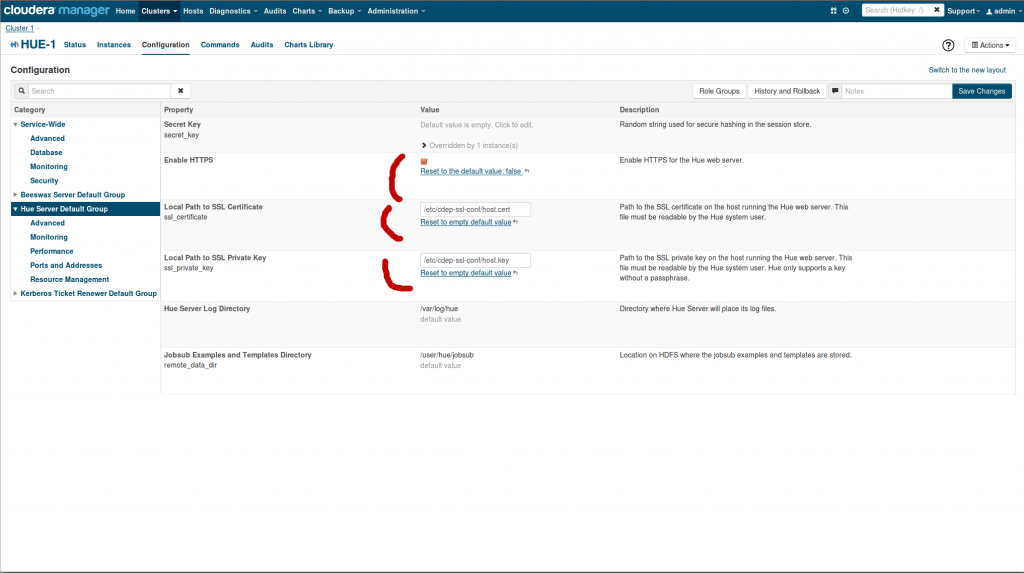Uncheck the Enable HTTPS checkbox
Screen dimensions: 1024x573
pos(424,161)
